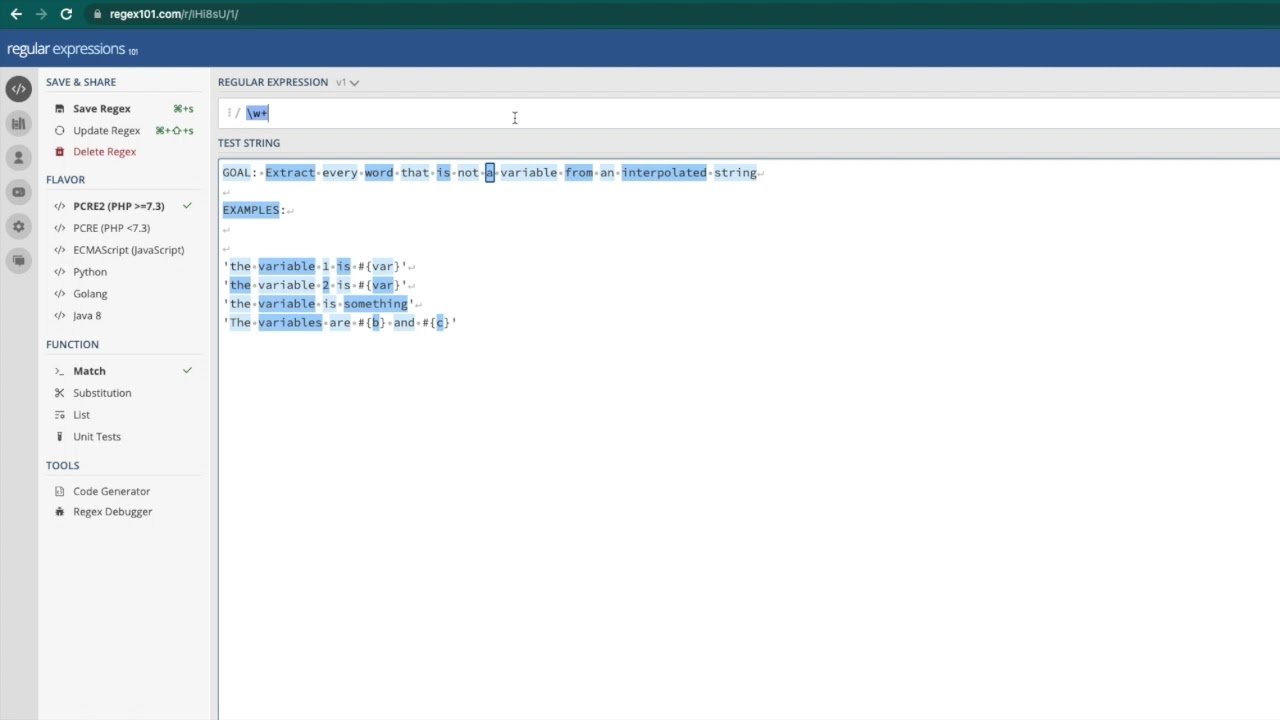Click the Code Generator file icon

coord(60,491)
